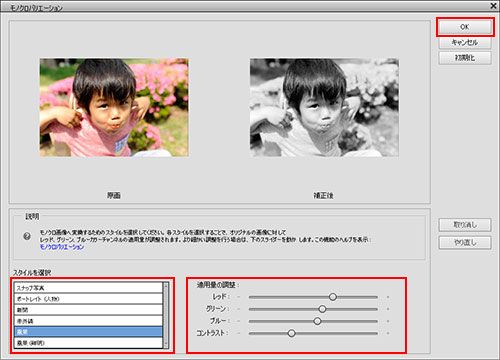Click the help question mark icon

point(27,236)
